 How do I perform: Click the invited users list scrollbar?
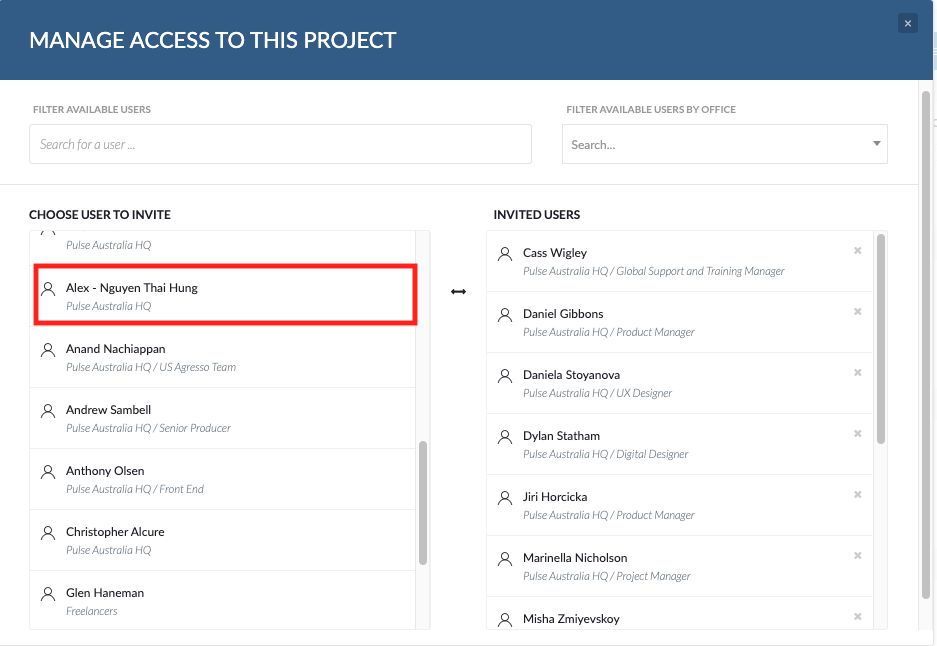[880, 339]
